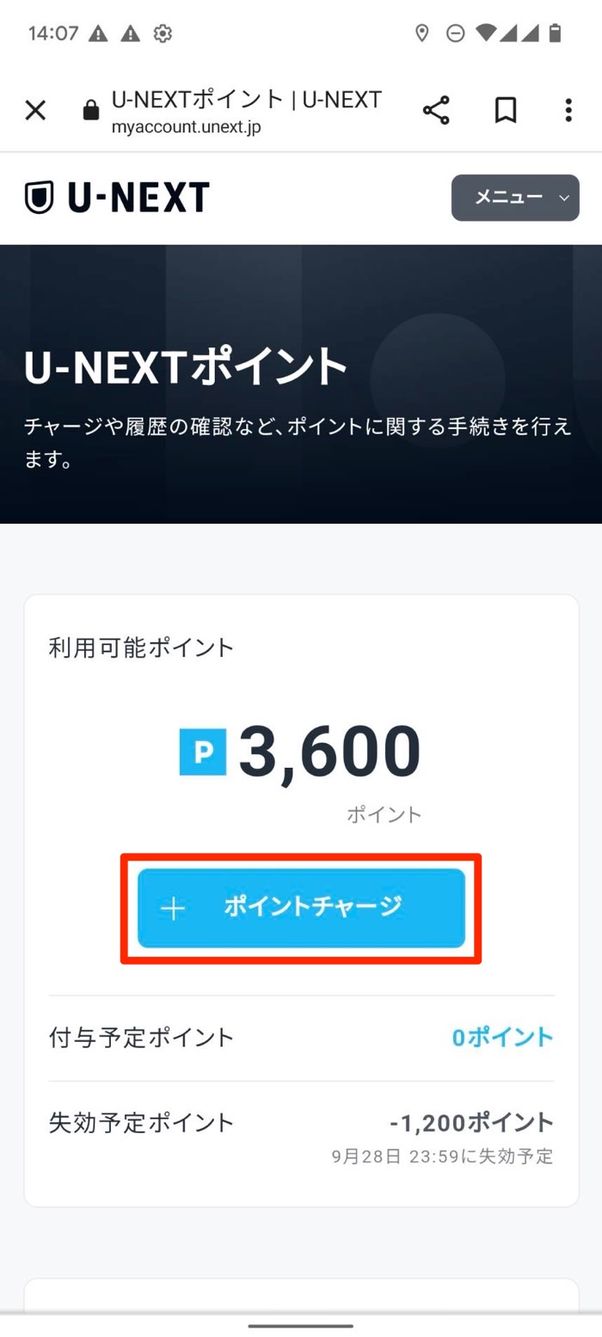Tap the warning triangle in the status bar
The image size is (602, 1337).
click(96, 33)
